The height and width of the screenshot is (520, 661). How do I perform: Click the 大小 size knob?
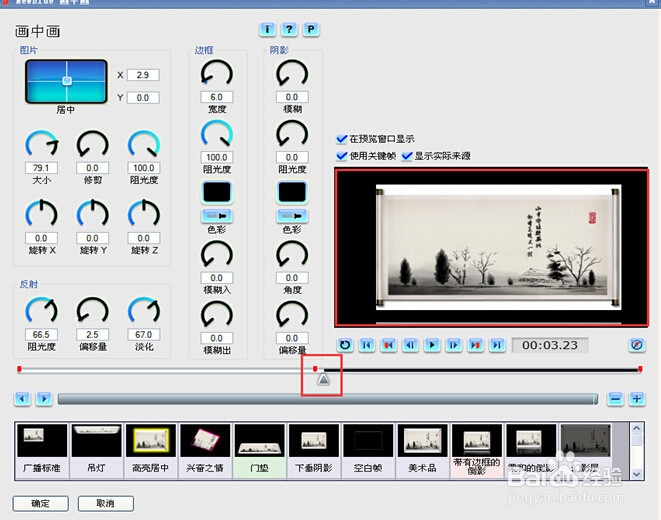pos(41,145)
